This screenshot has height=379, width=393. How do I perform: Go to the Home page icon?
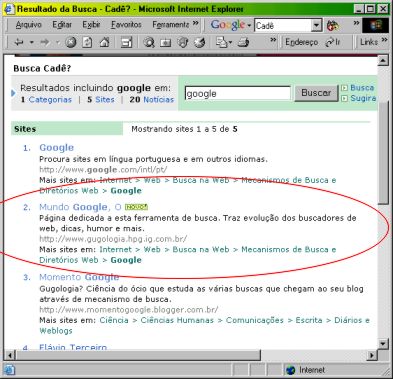tap(104, 42)
